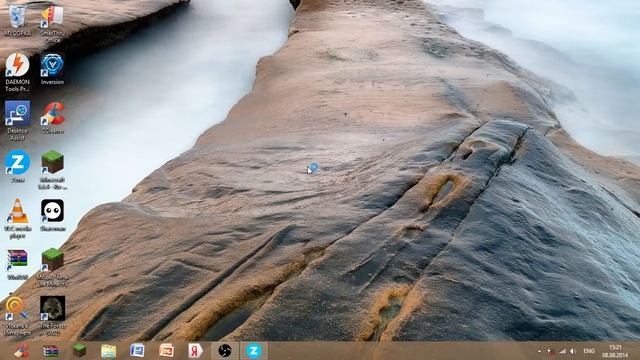Viewport: 640px width, 360px height.
Task: Select the Minecraft shortcut beside WinRAR
Action: tap(52, 268)
